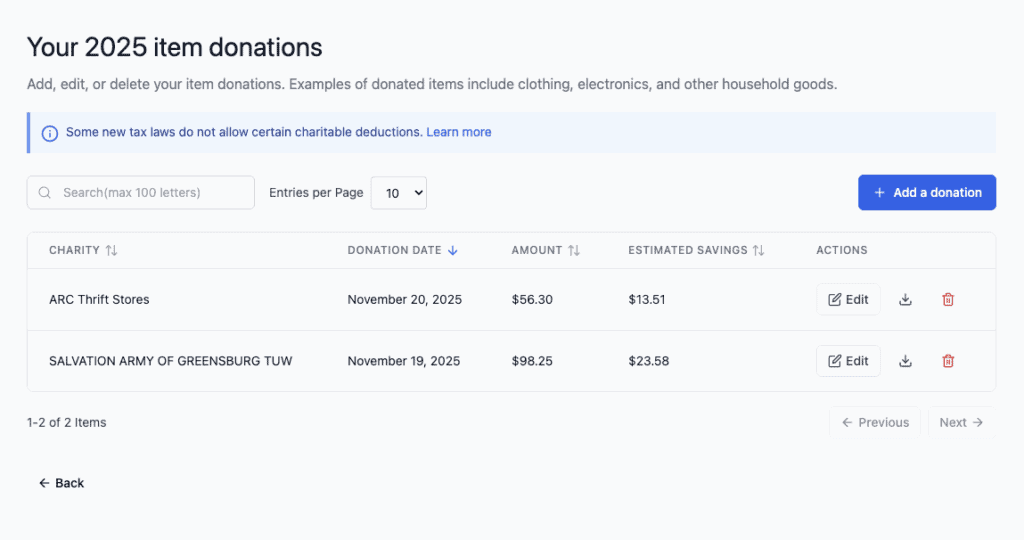The image size is (1024, 540).
Task: Edit the Salvation Army of Greensburg donation
Action: click(848, 361)
